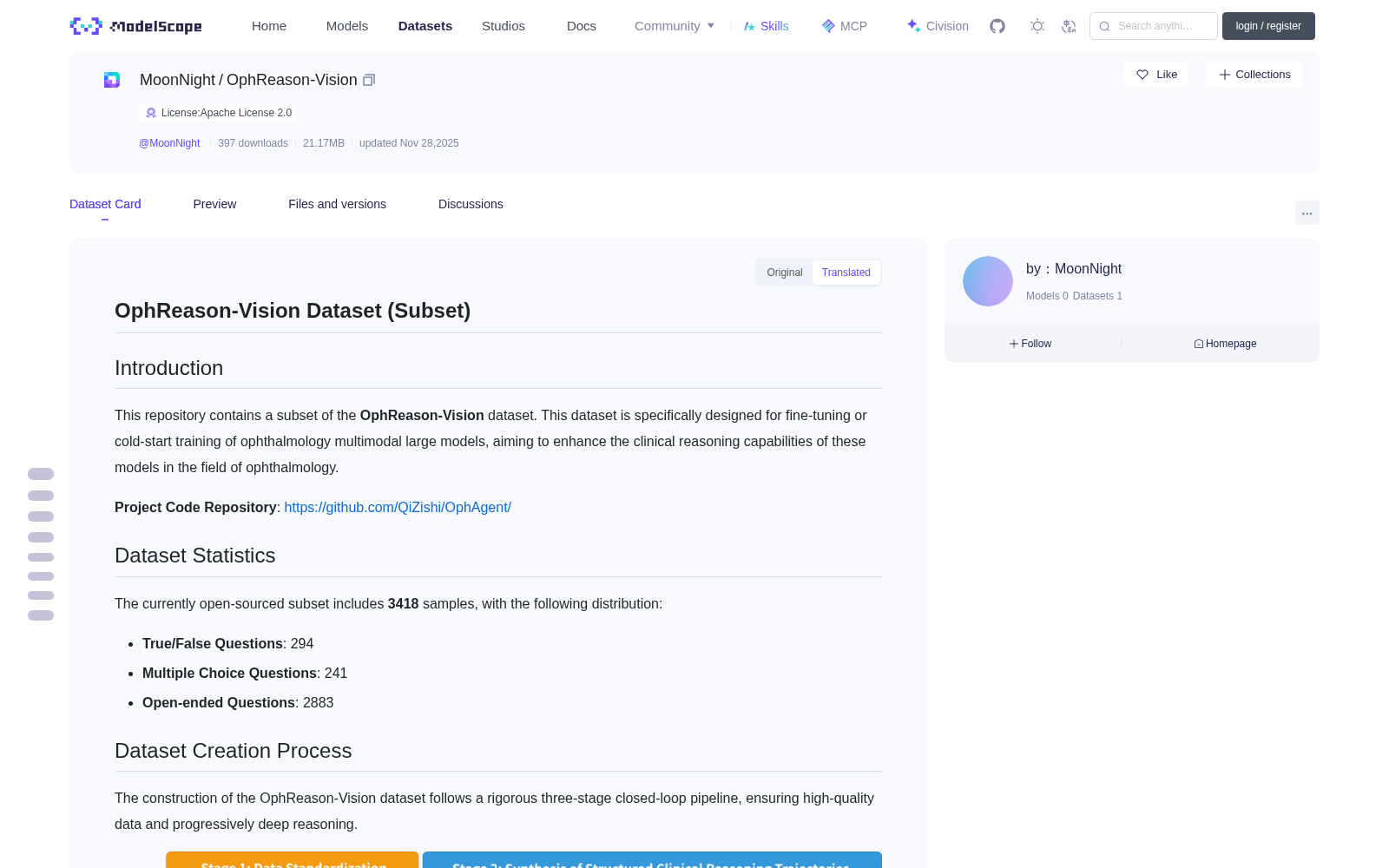Jump to first section via outline marker
Screen dimensions: 1389x868
41,474
